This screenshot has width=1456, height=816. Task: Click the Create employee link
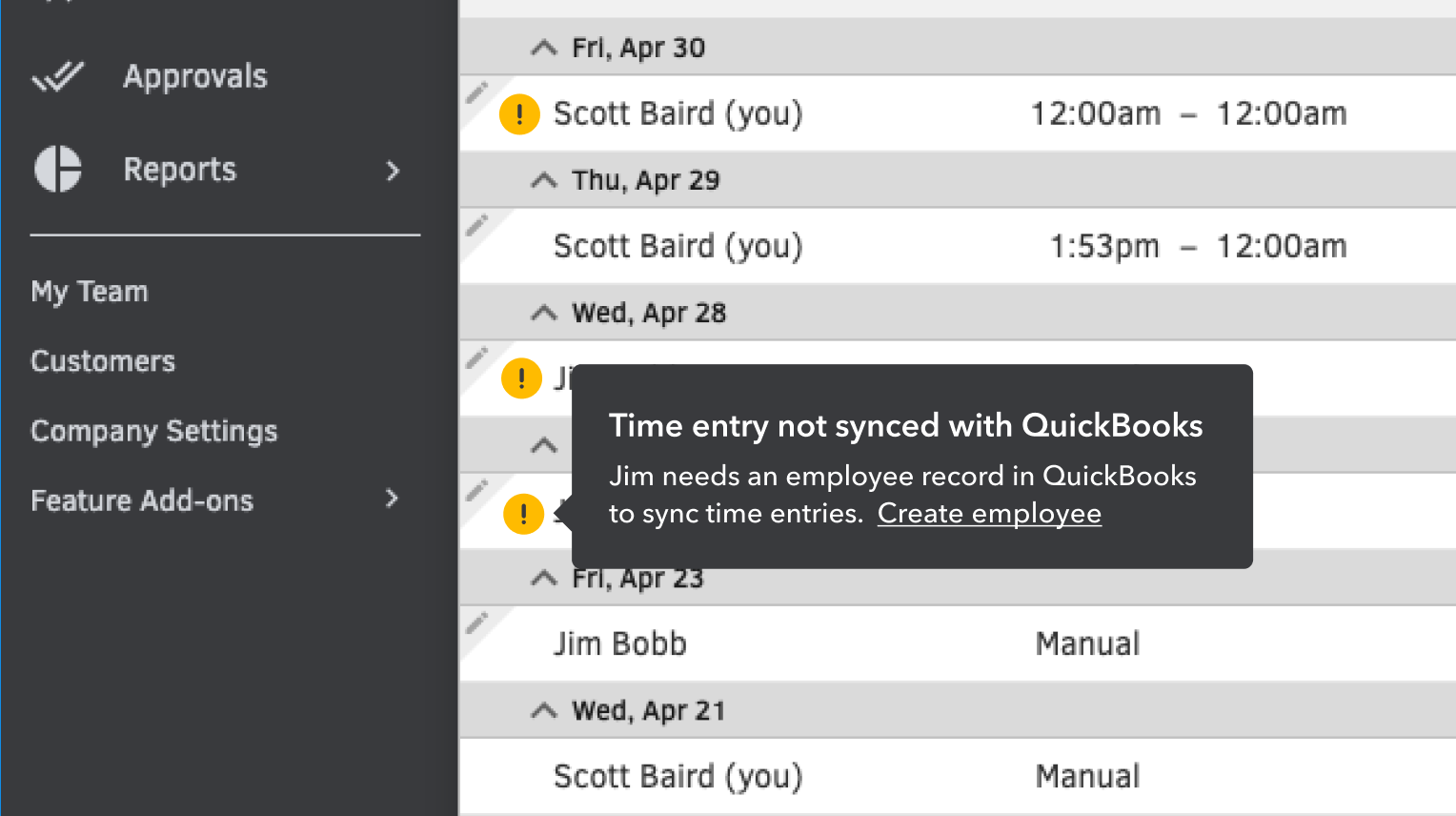coord(989,514)
